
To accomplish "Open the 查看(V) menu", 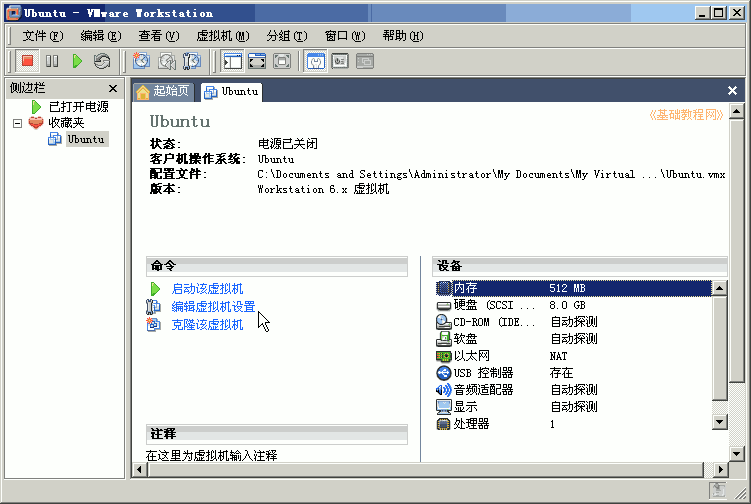I will 159,36.
